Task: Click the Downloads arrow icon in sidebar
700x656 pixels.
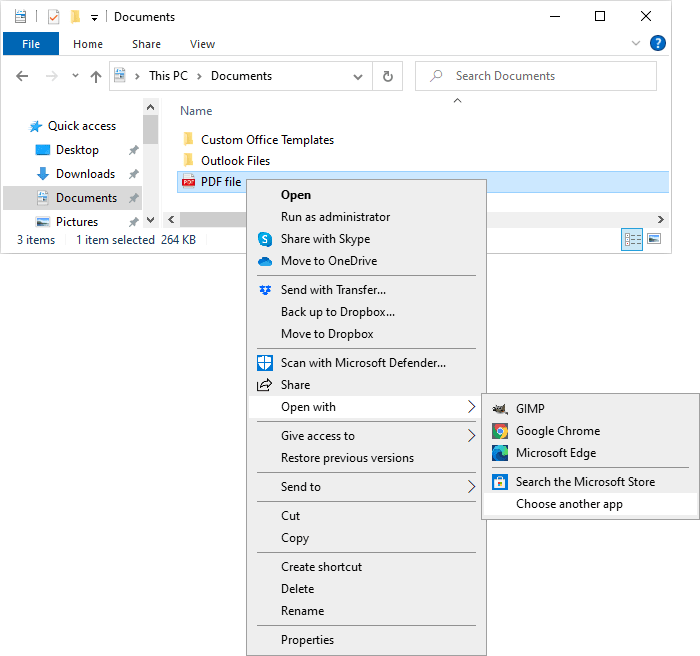Action: tap(43, 174)
